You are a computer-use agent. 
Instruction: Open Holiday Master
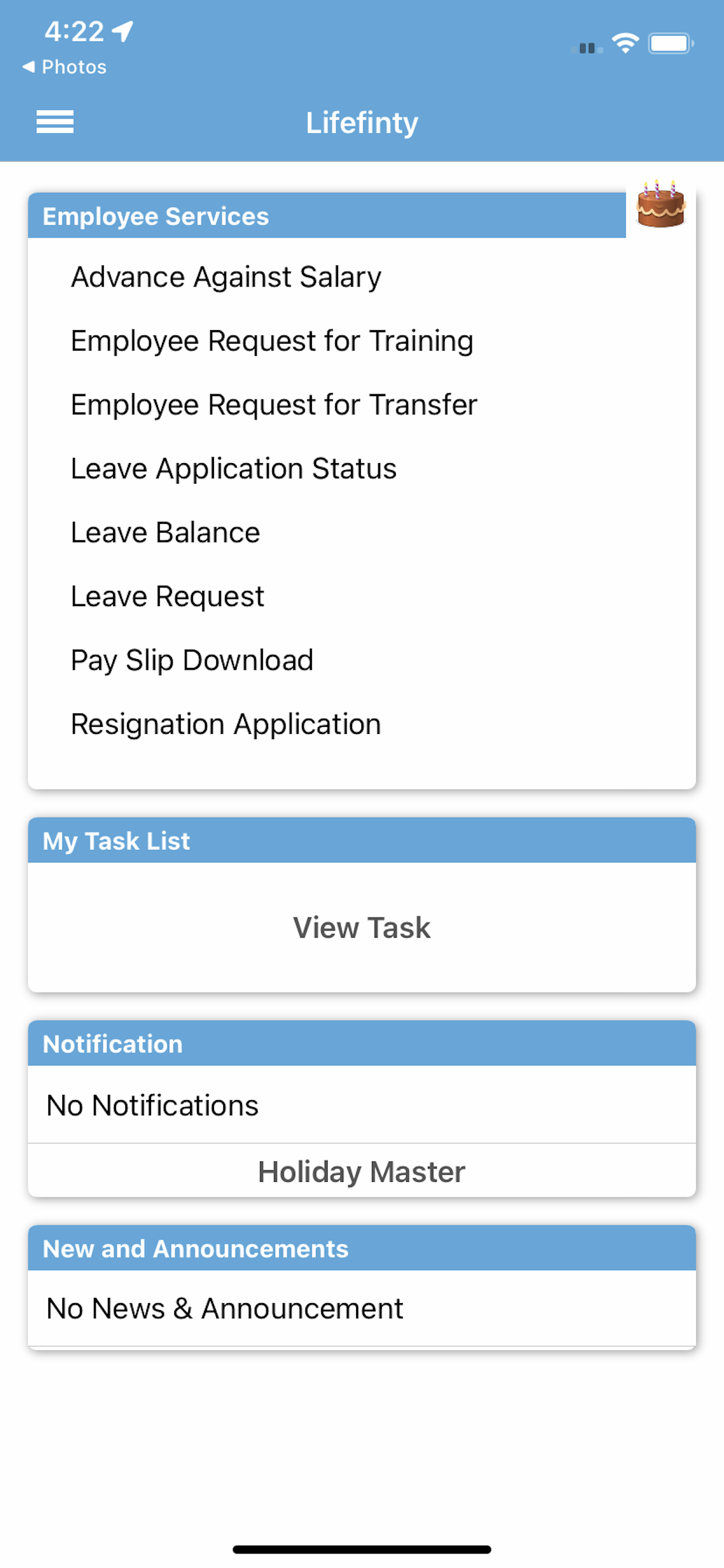[361, 1172]
